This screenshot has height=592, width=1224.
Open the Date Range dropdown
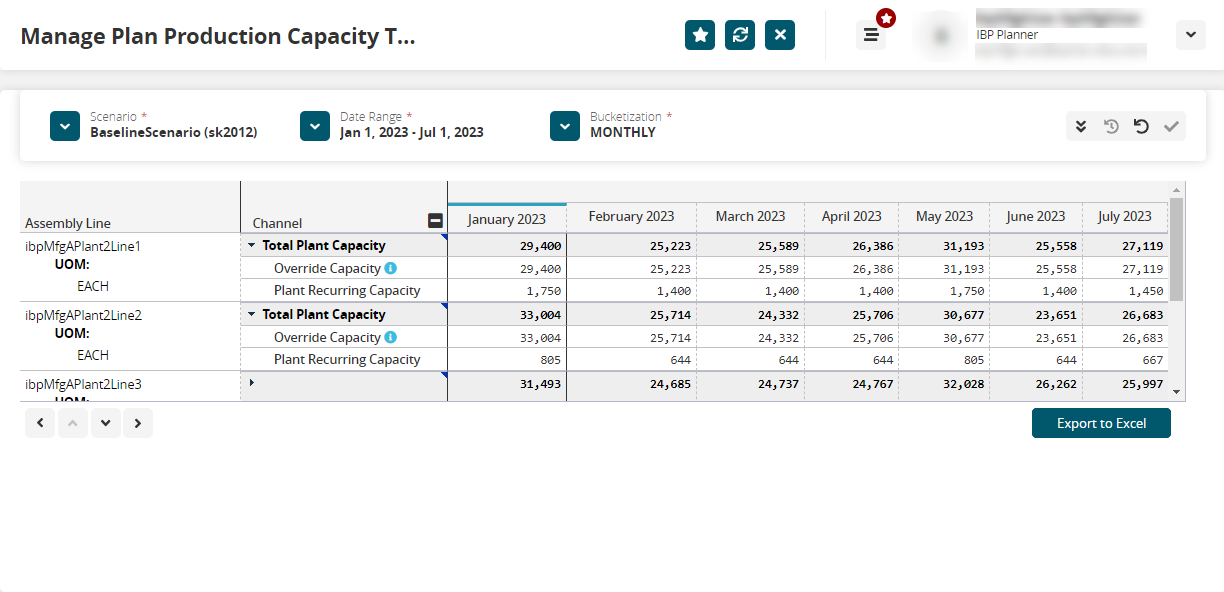click(315, 126)
